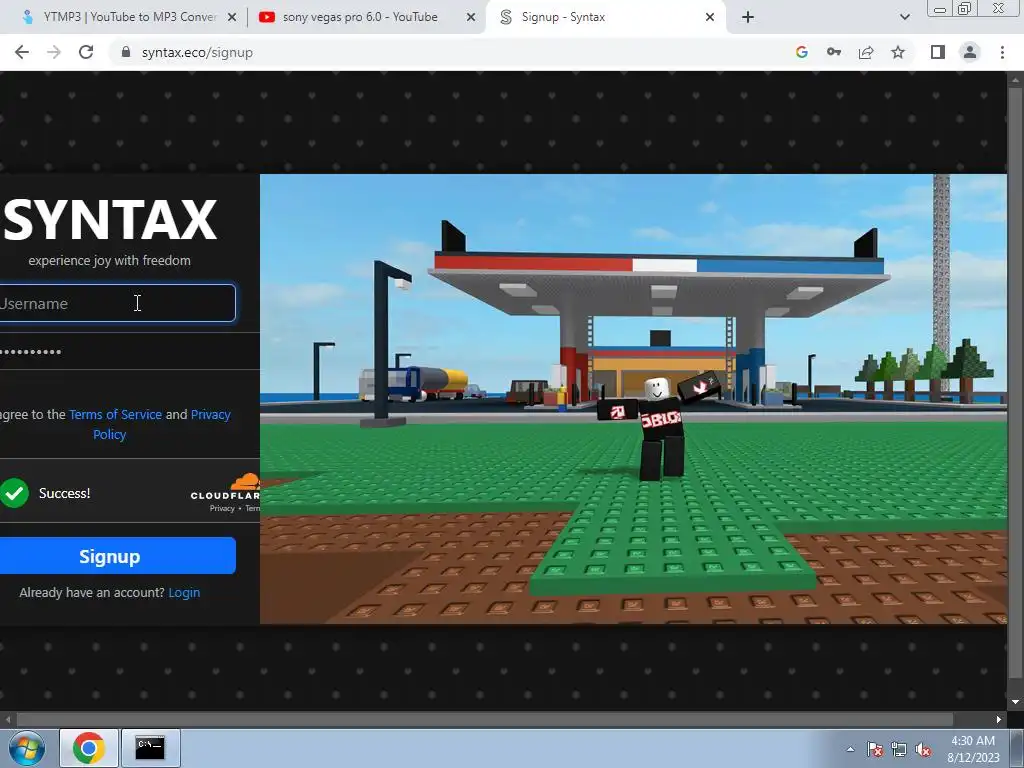
Task: Open the Chrome profile avatar
Action: click(970, 52)
